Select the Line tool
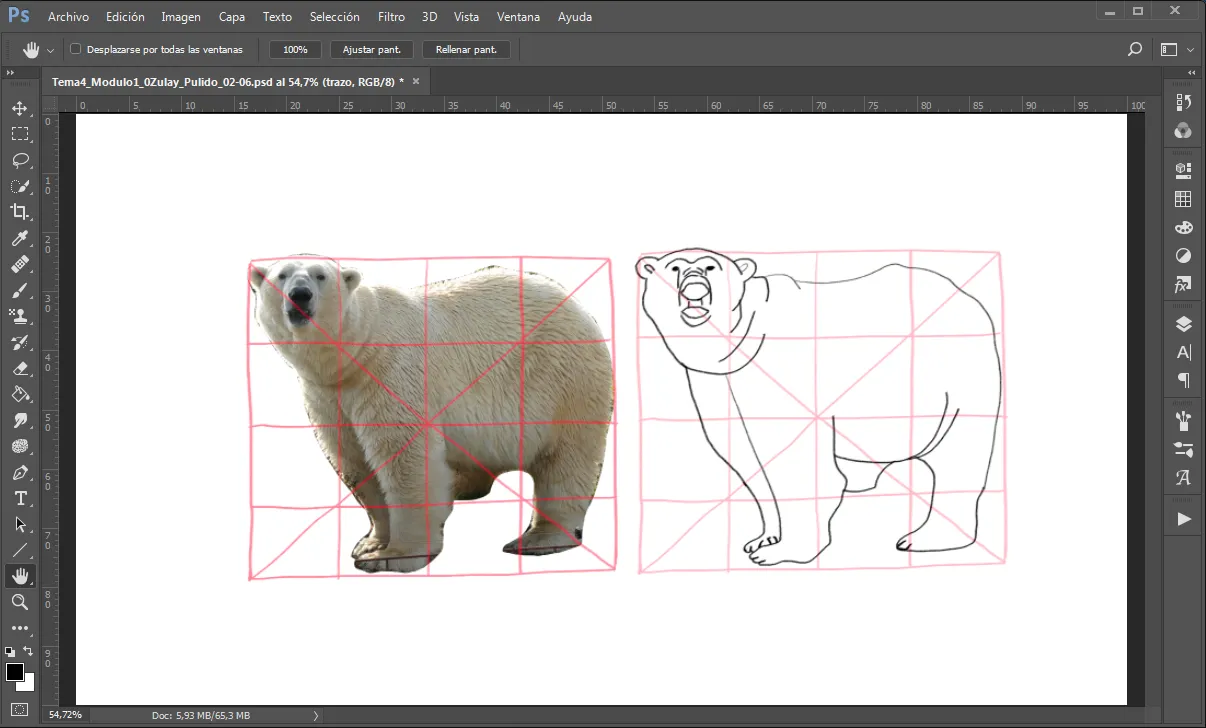The height and width of the screenshot is (728, 1206). [19, 550]
